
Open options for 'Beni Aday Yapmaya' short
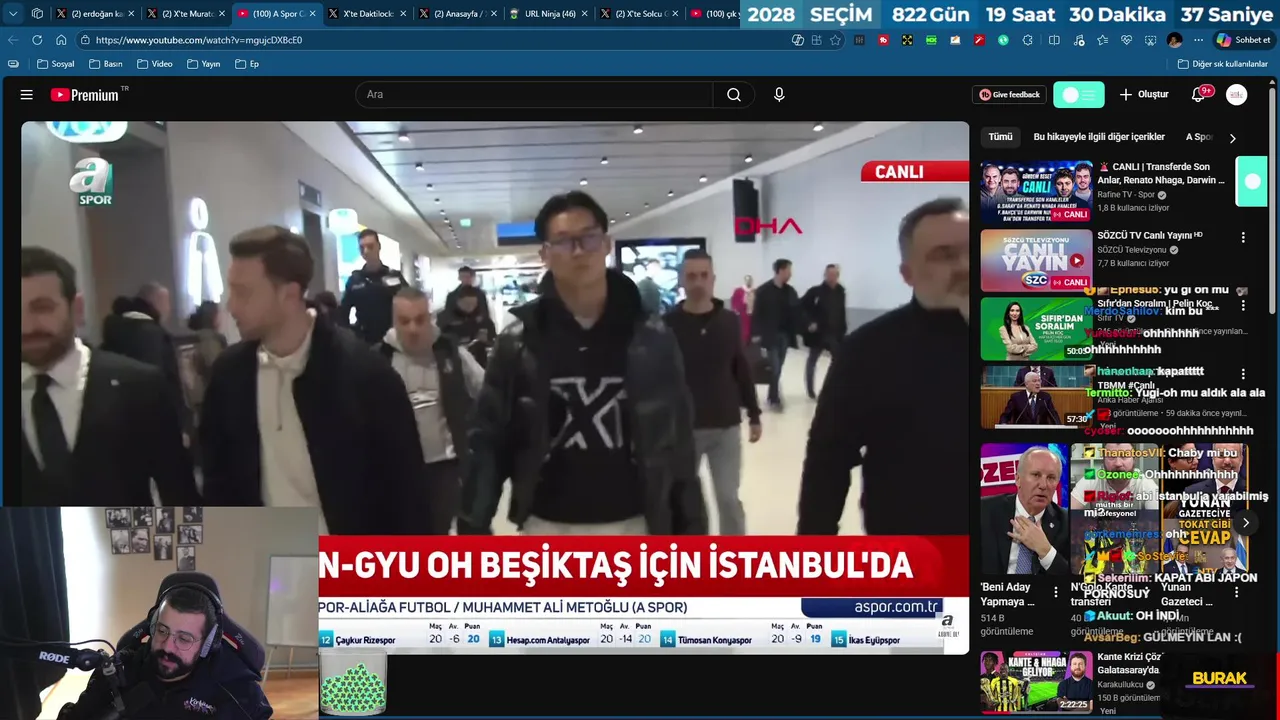pos(1056,592)
